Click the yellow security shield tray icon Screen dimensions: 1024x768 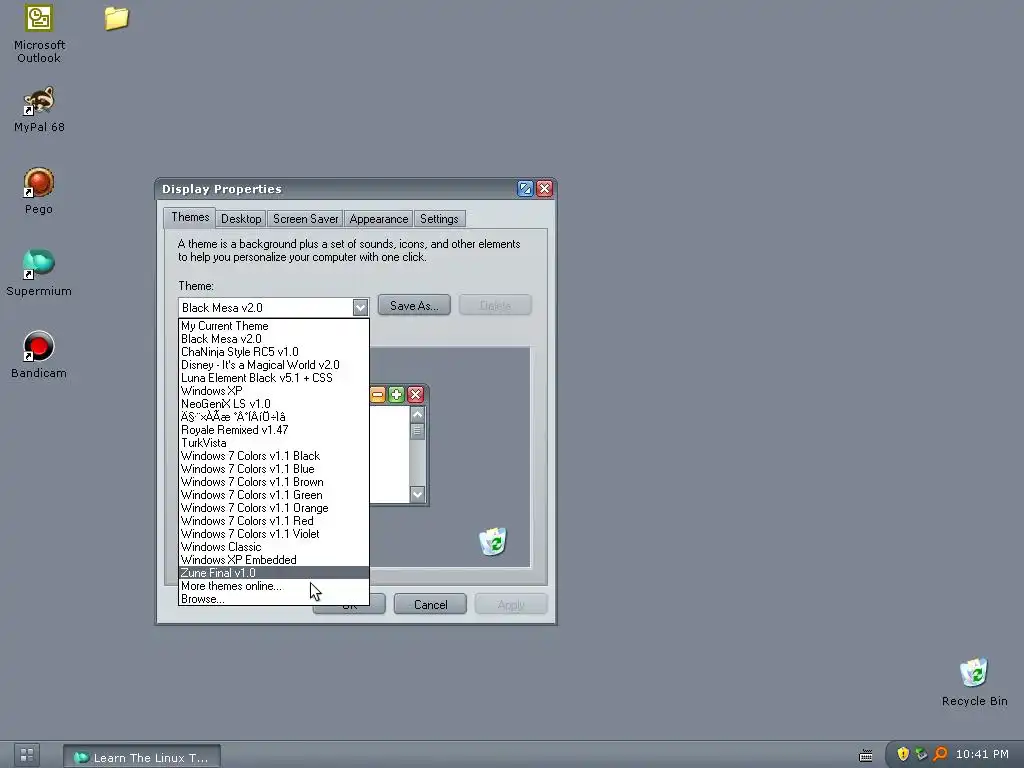coord(903,754)
